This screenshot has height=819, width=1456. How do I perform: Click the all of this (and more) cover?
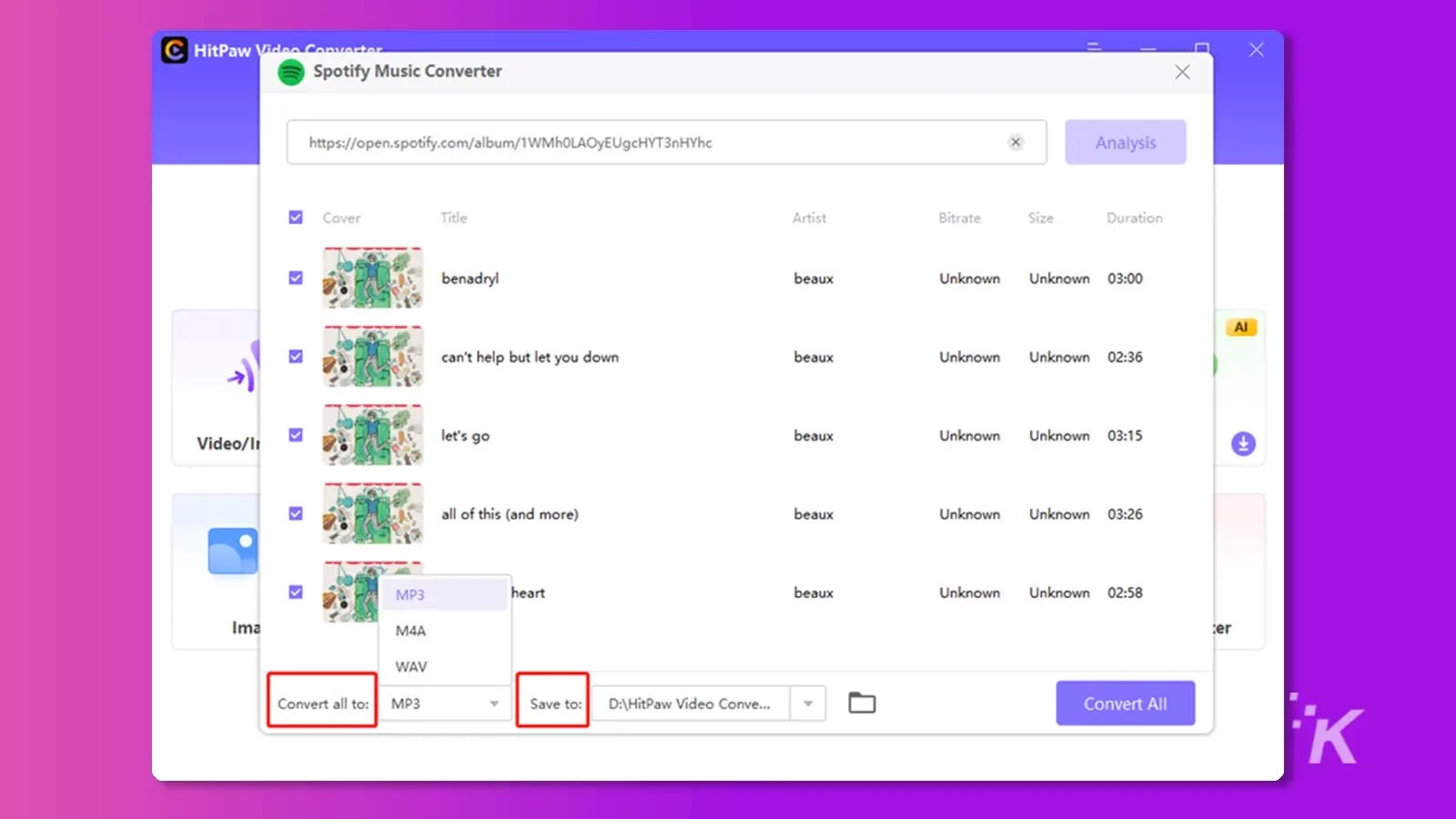coord(373,513)
